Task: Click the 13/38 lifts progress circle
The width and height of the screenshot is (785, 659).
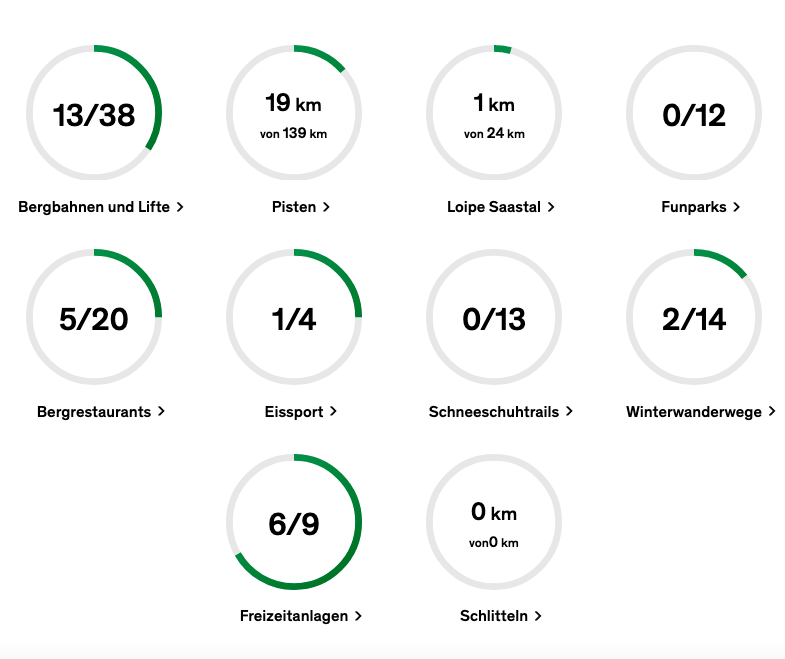Action: click(94, 113)
